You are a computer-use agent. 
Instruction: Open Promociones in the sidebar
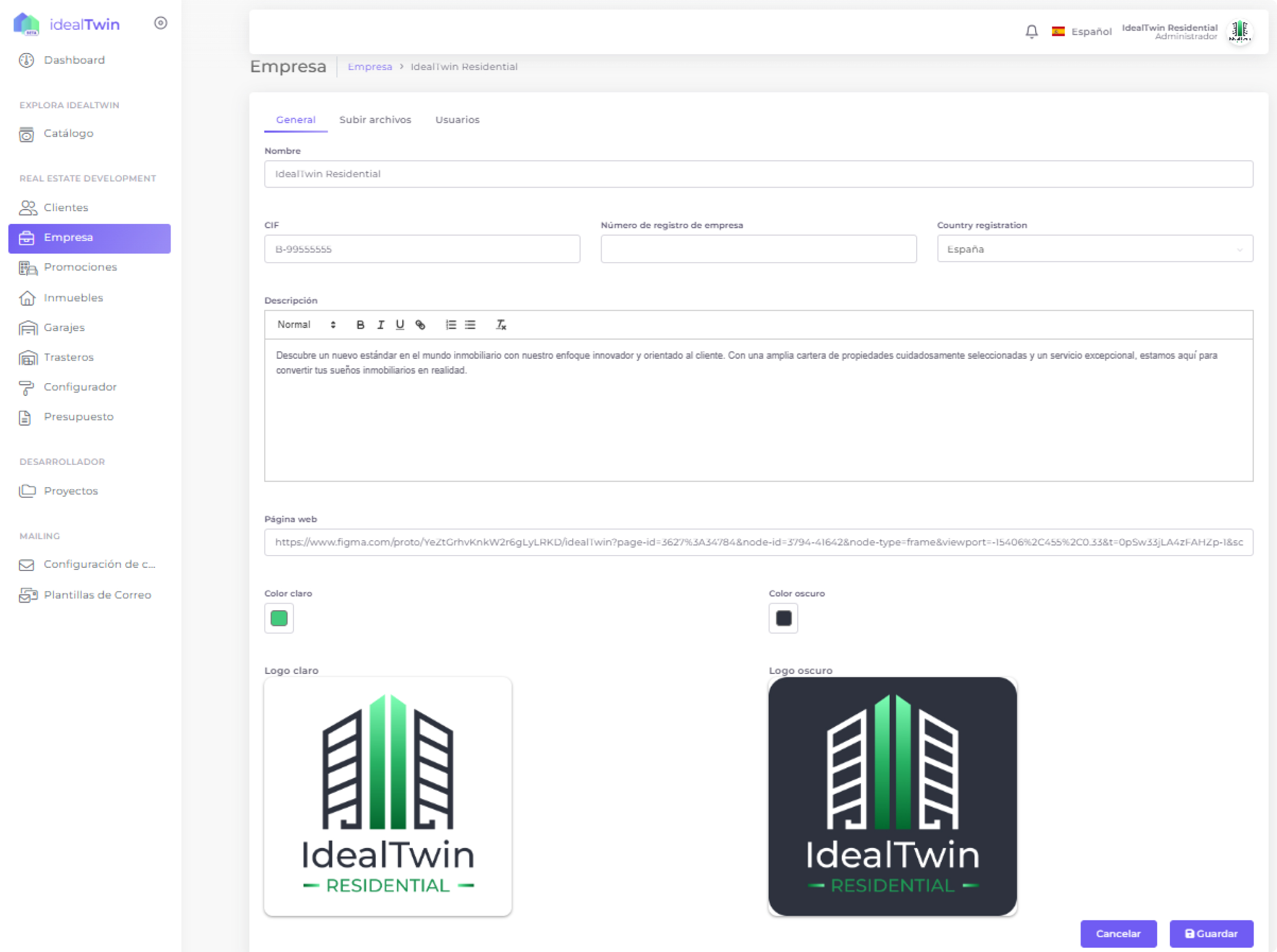pos(80,267)
